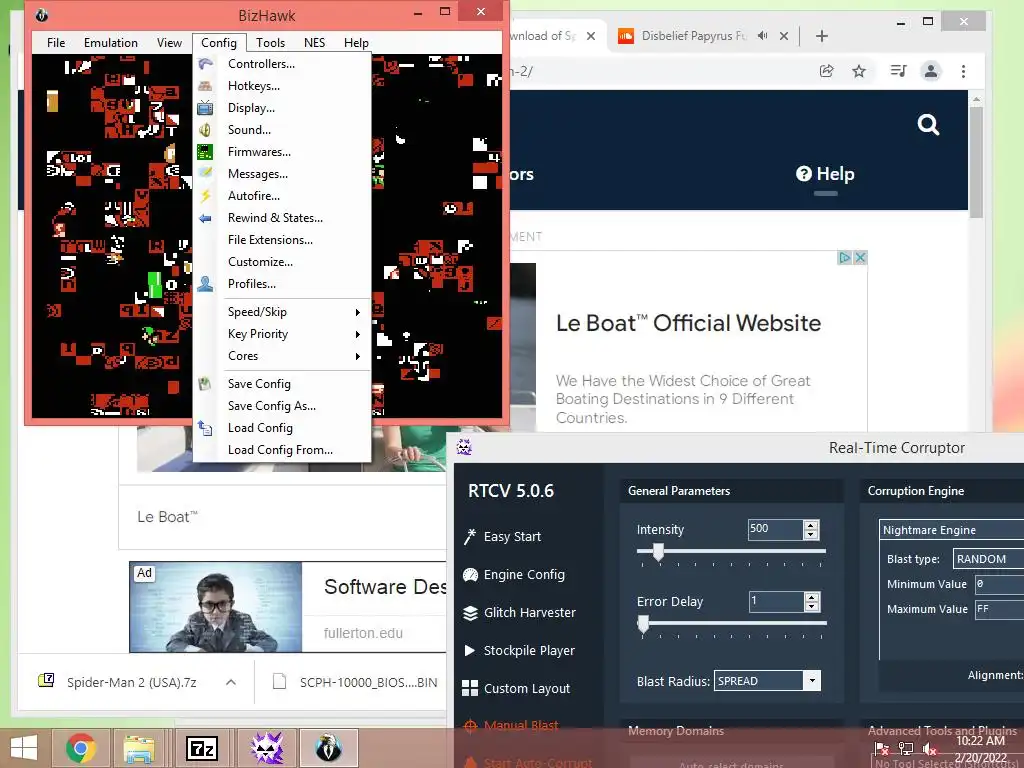Open the Blast Radius SPREAD dropdown
The image size is (1024, 768).
pyautogui.click(x=812, y=680)
